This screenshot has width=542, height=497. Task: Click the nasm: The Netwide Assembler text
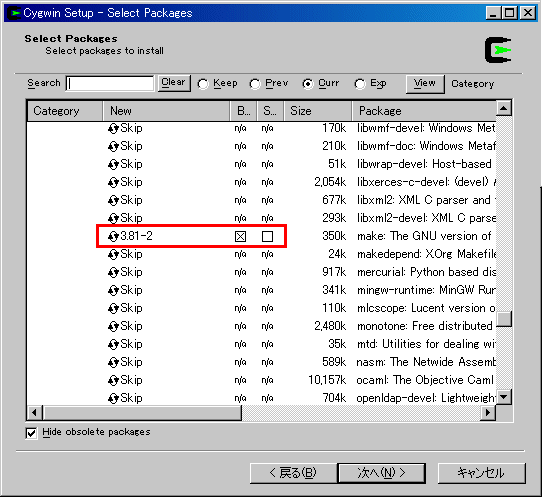(x=426, y=362)
